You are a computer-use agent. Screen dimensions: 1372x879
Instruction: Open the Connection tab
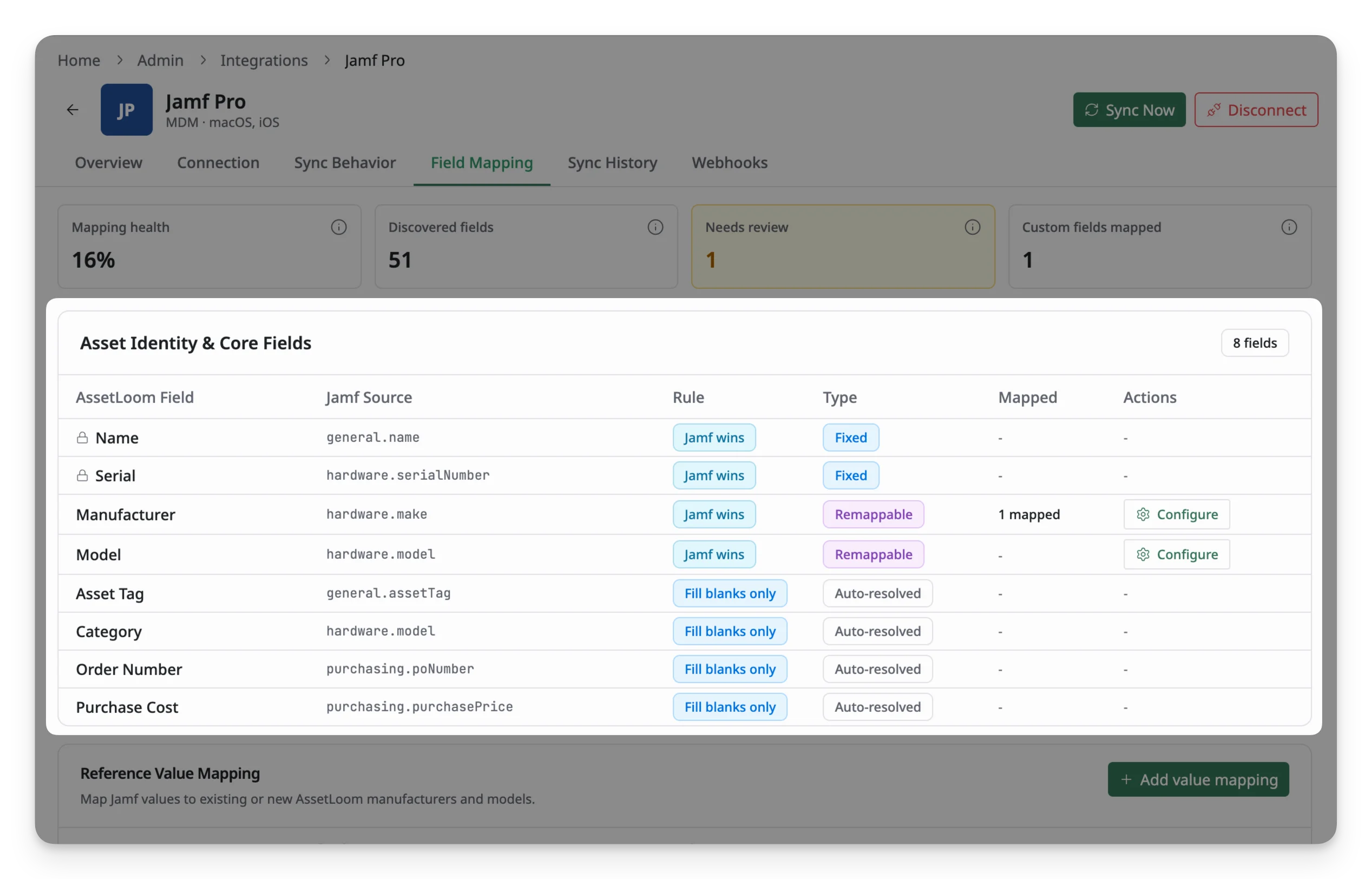(218, 163)
